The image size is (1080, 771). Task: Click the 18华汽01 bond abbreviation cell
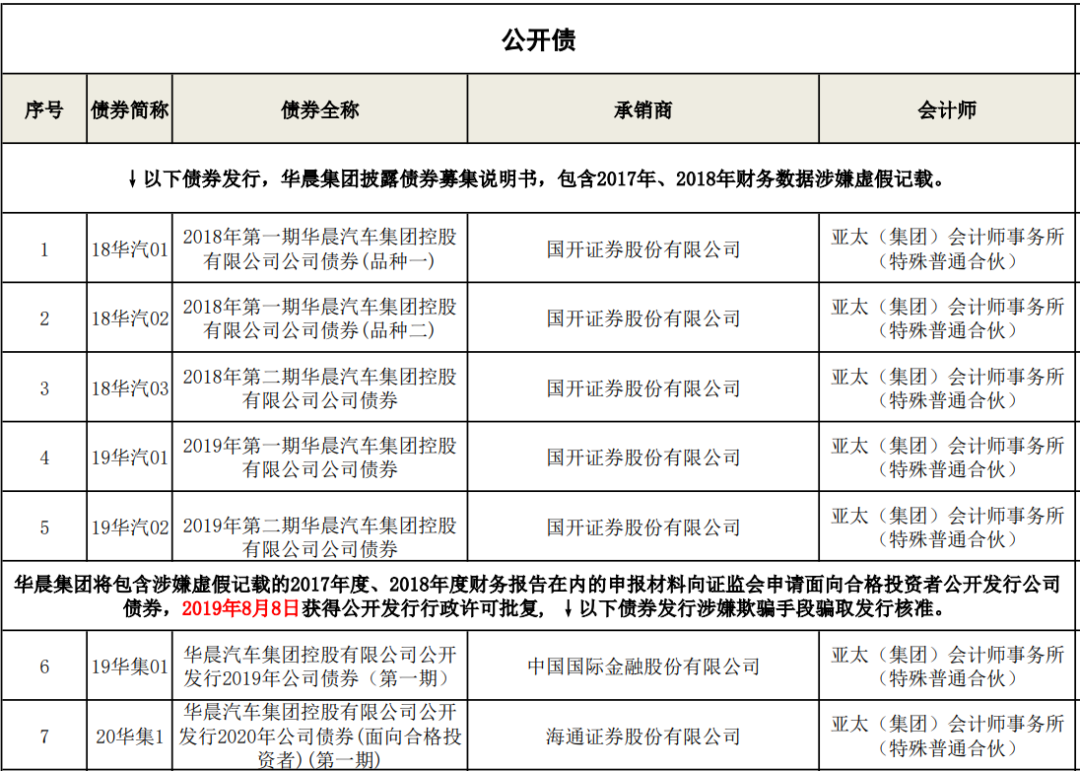coord(130,249)
